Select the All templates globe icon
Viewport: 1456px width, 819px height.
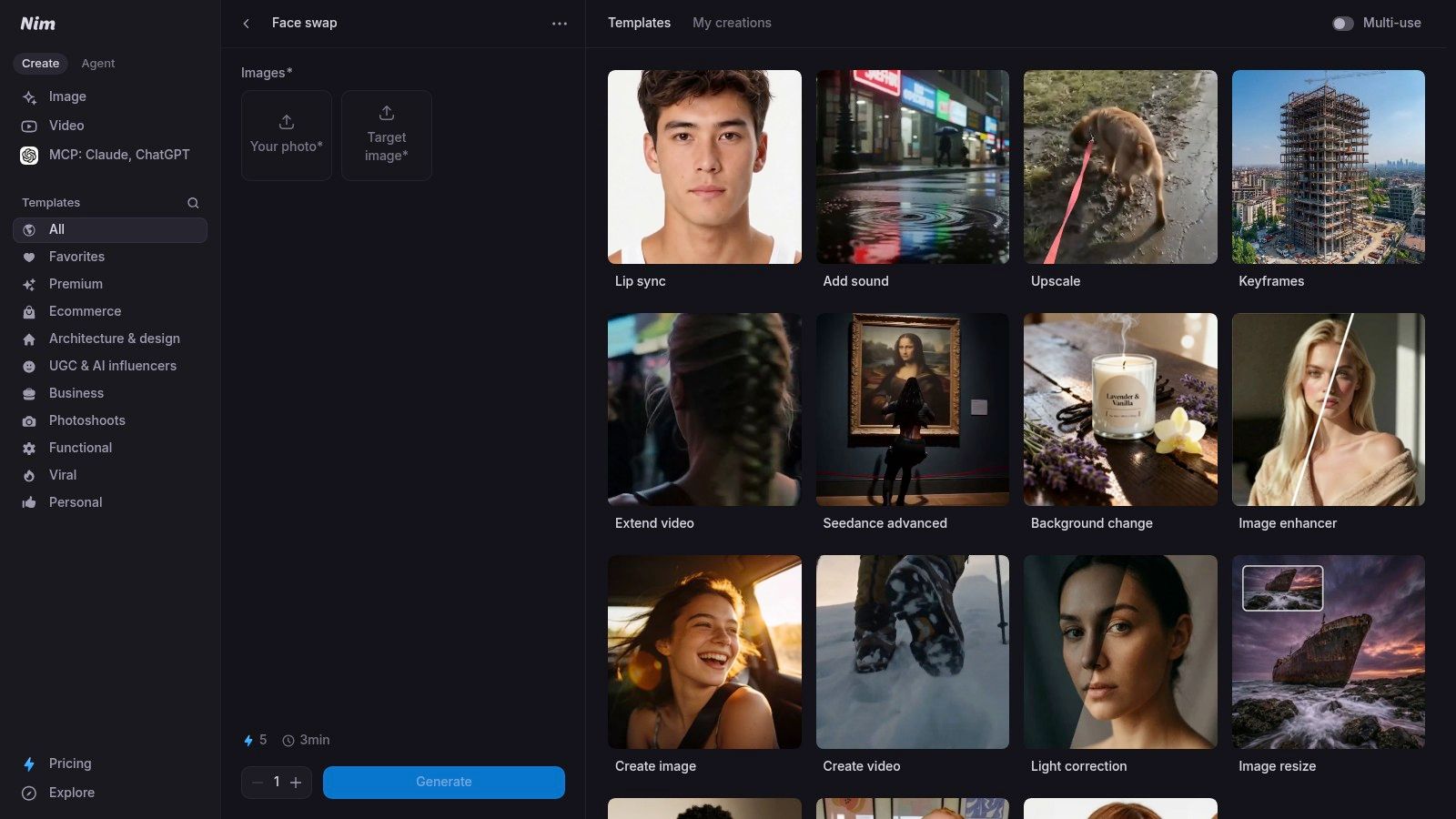[29, 230]
